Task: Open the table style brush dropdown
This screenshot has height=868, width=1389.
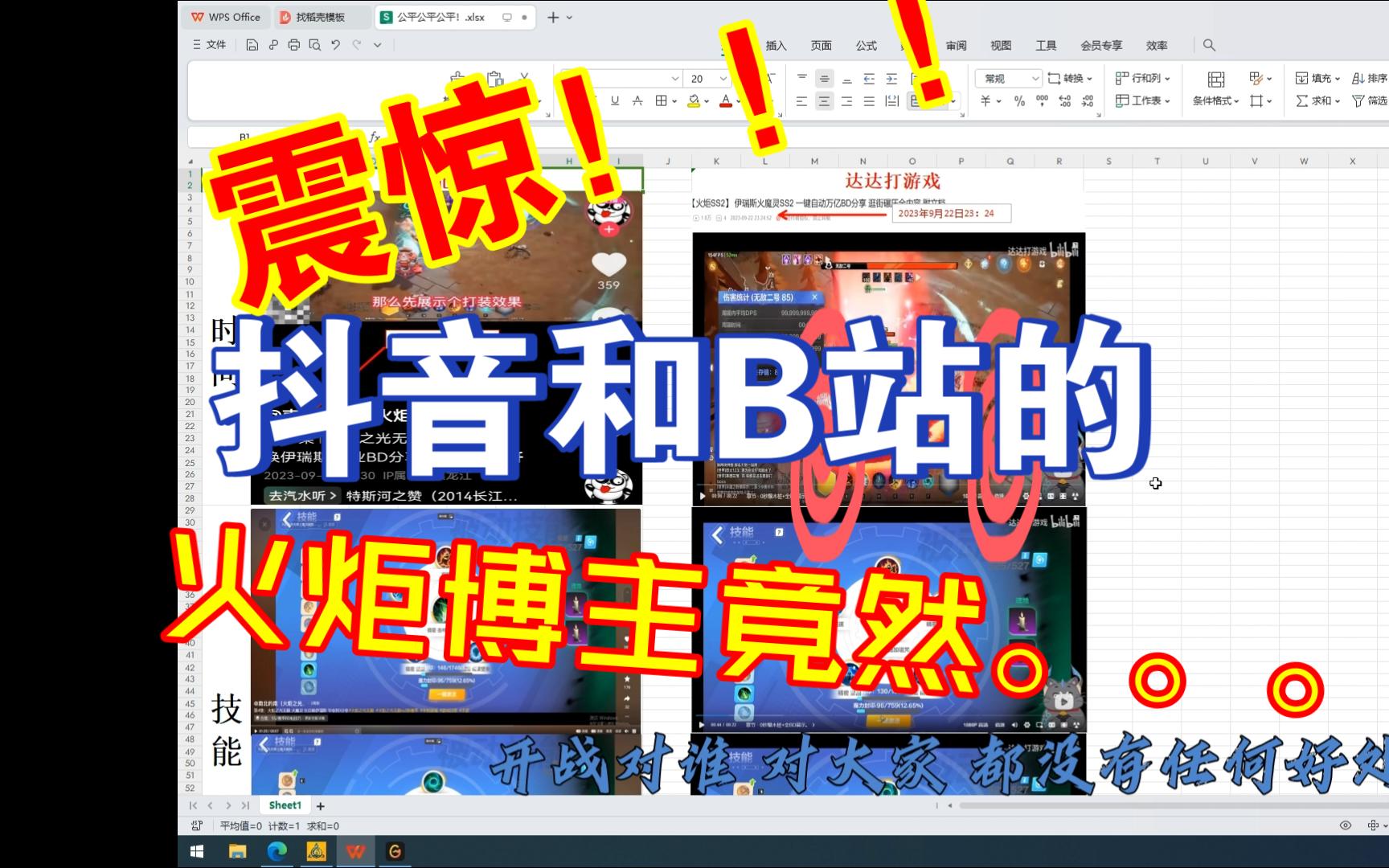Action: (1260, 79)
